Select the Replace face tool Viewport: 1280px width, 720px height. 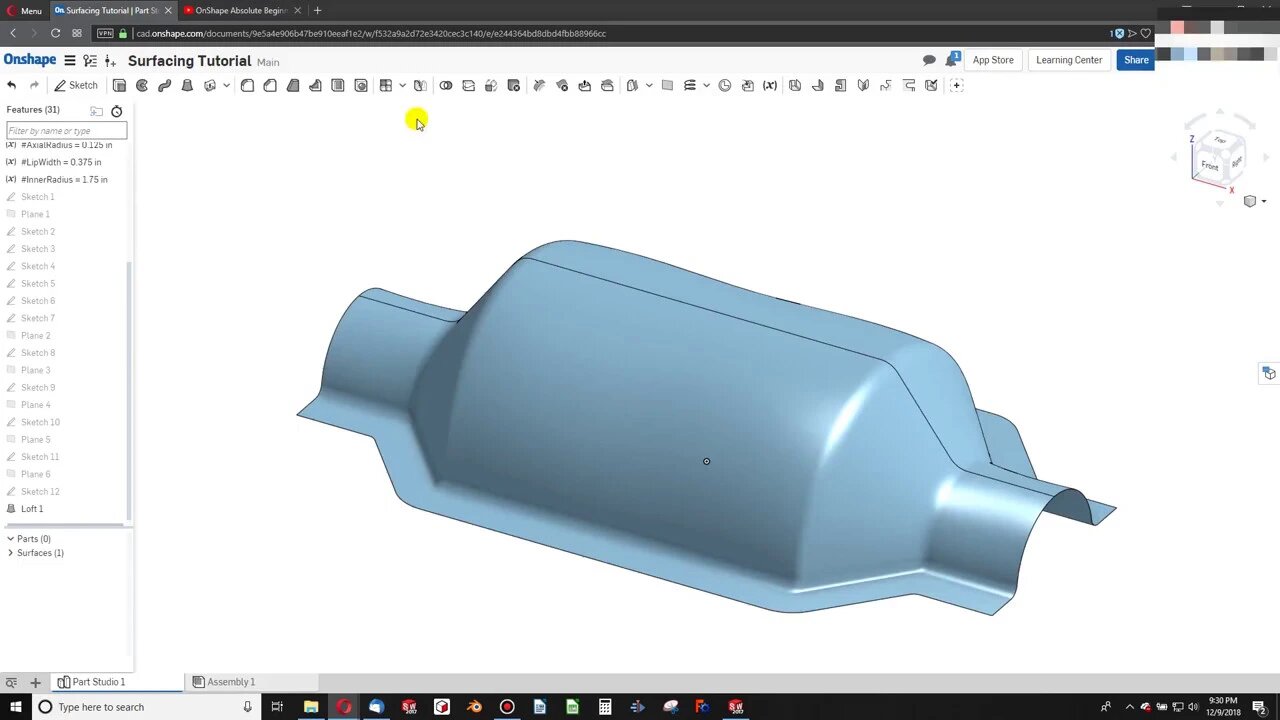tap(607, 85)
